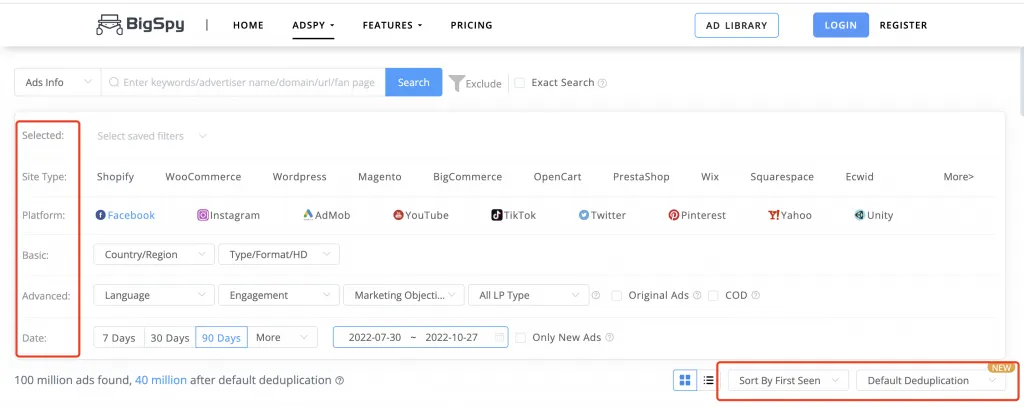The height and width of the screenshot is (407, 1024).
Task: Select the YouTube platform icon
Action: [x=398, y=215]
